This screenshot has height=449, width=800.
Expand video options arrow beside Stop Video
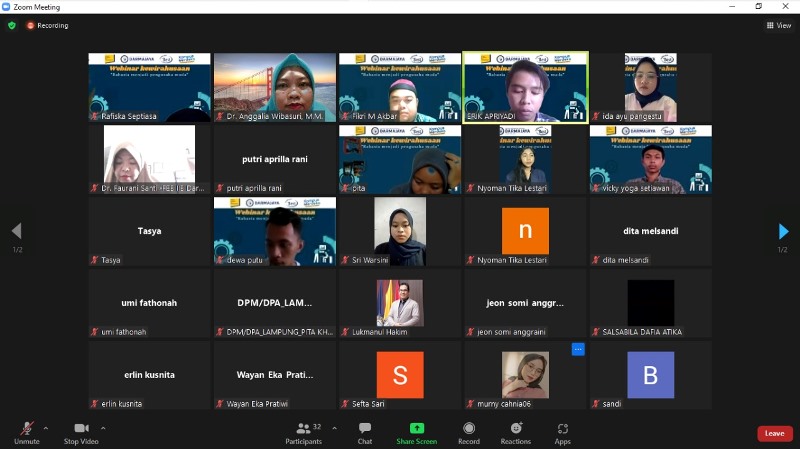coord(103,428)
